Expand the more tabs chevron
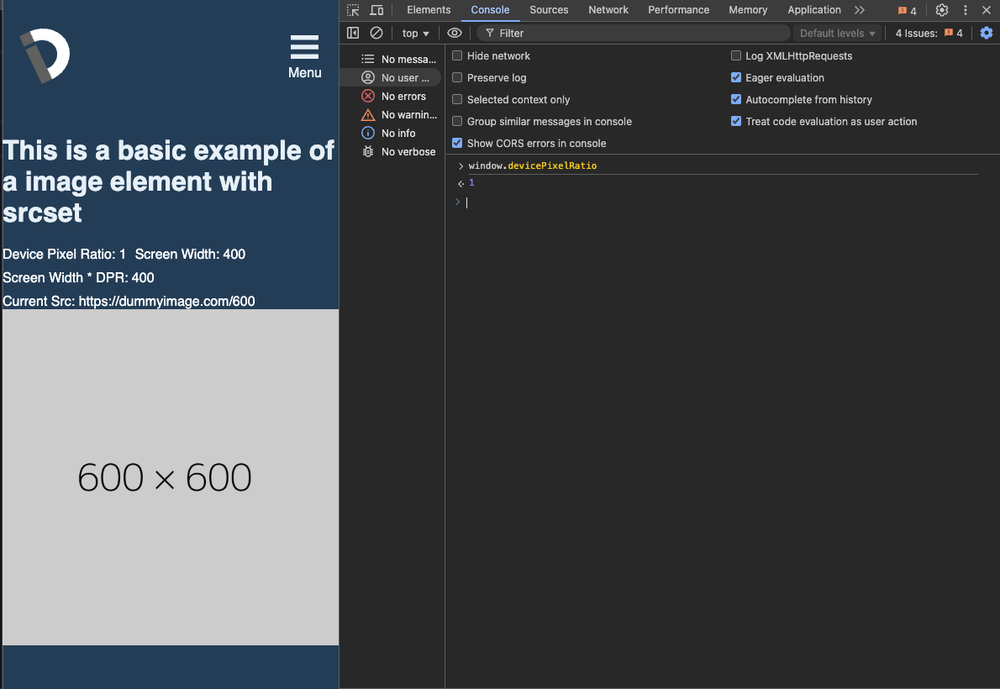The width and height of the screenshot is (1000, 689). click(859, 10)
